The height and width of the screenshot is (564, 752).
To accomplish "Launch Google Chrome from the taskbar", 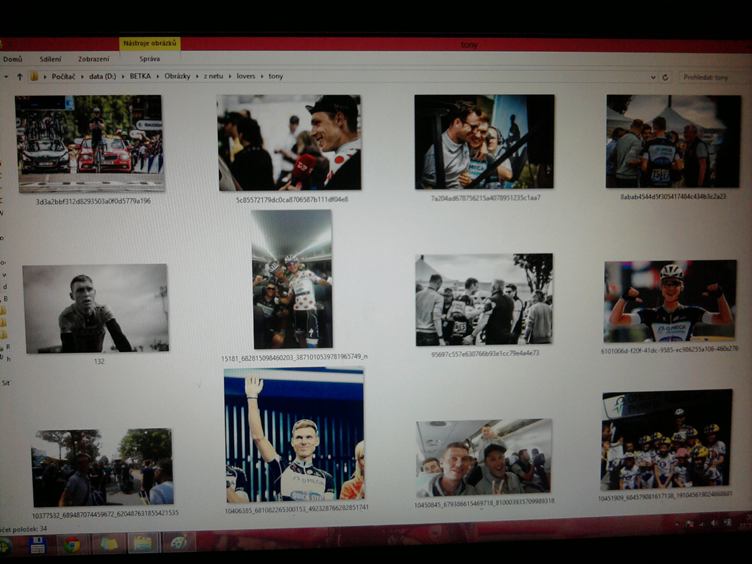I will pos(72,544).
